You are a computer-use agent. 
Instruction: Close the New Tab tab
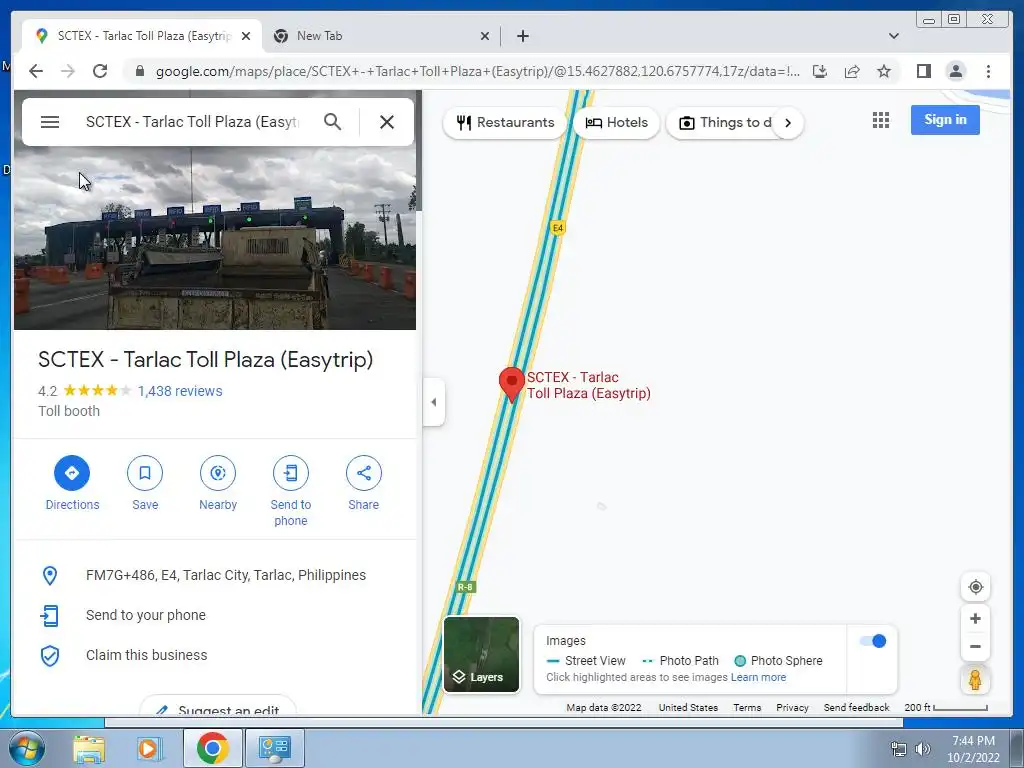[485, 36]
